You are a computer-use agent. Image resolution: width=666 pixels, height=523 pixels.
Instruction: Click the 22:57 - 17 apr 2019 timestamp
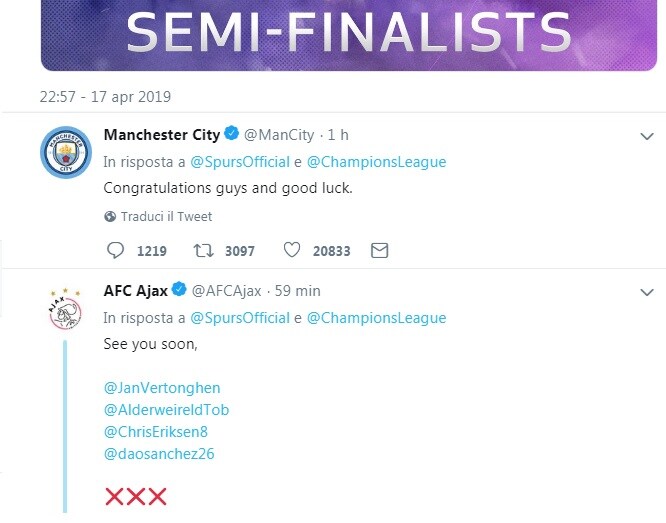point(105,97)
